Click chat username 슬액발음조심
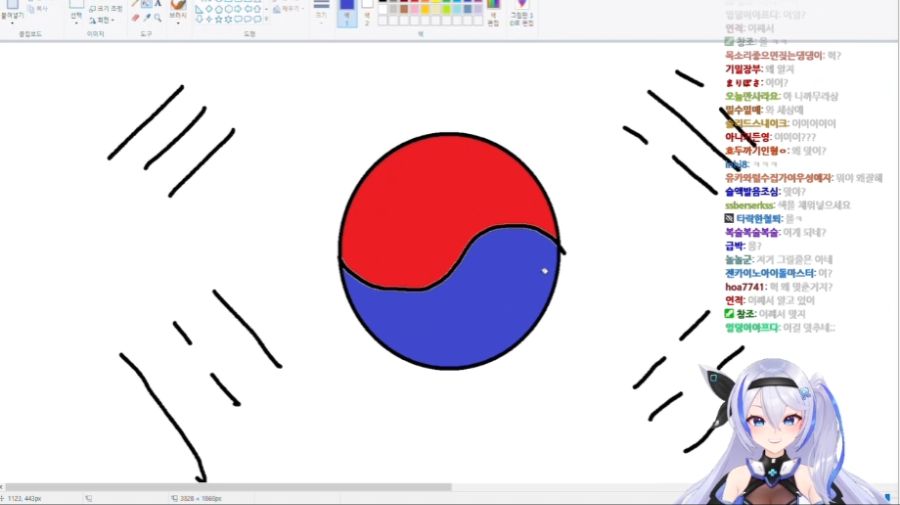 pyautogui.click(x=752, y=192)
